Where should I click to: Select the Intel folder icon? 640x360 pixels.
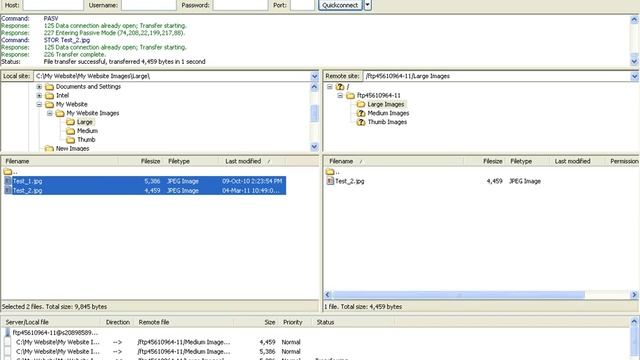[x=49, y=96]
